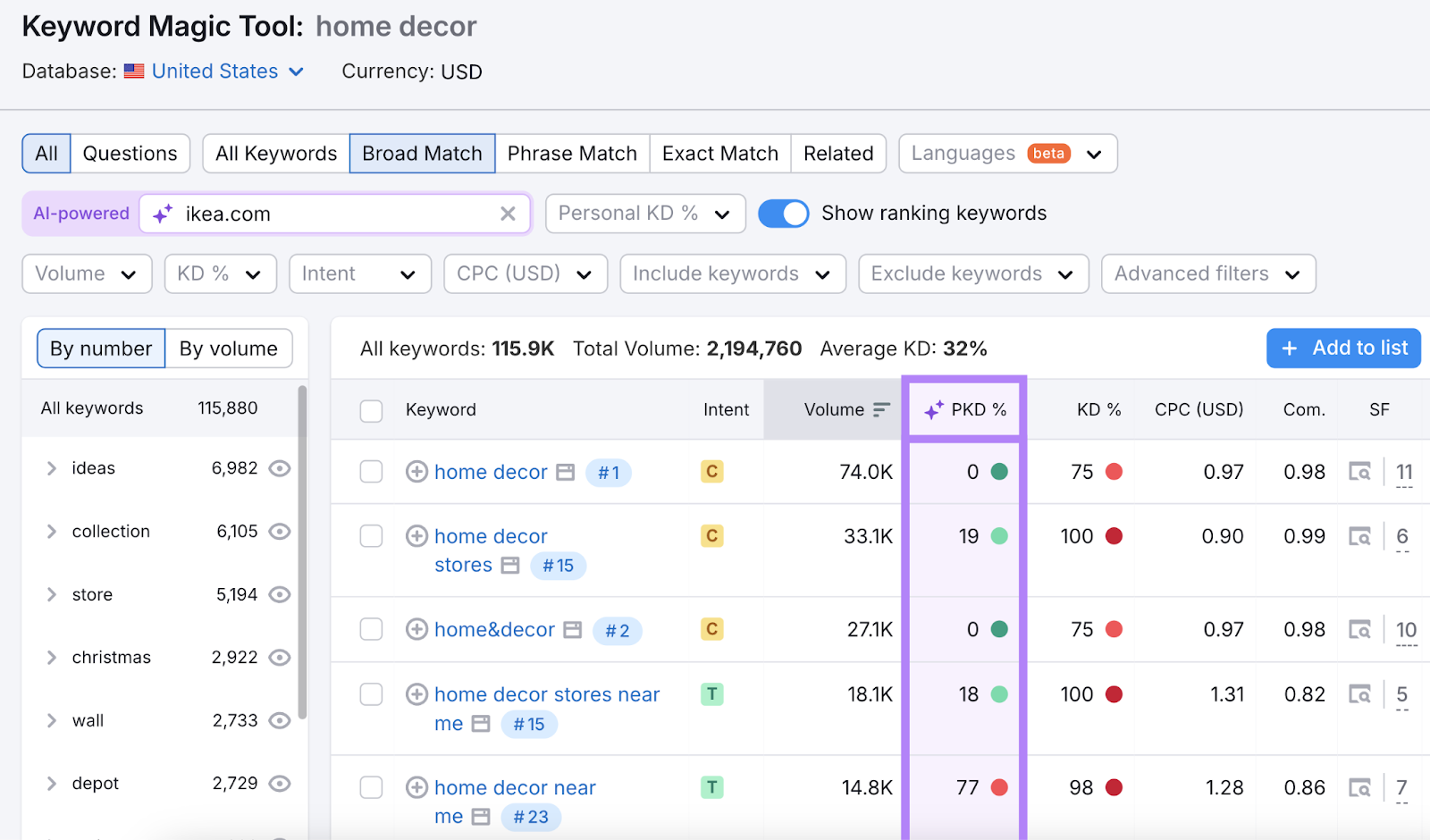Check the box for 'home decor near me'
The height and width of the screenshot is (840, 1430).
[371, 787]
